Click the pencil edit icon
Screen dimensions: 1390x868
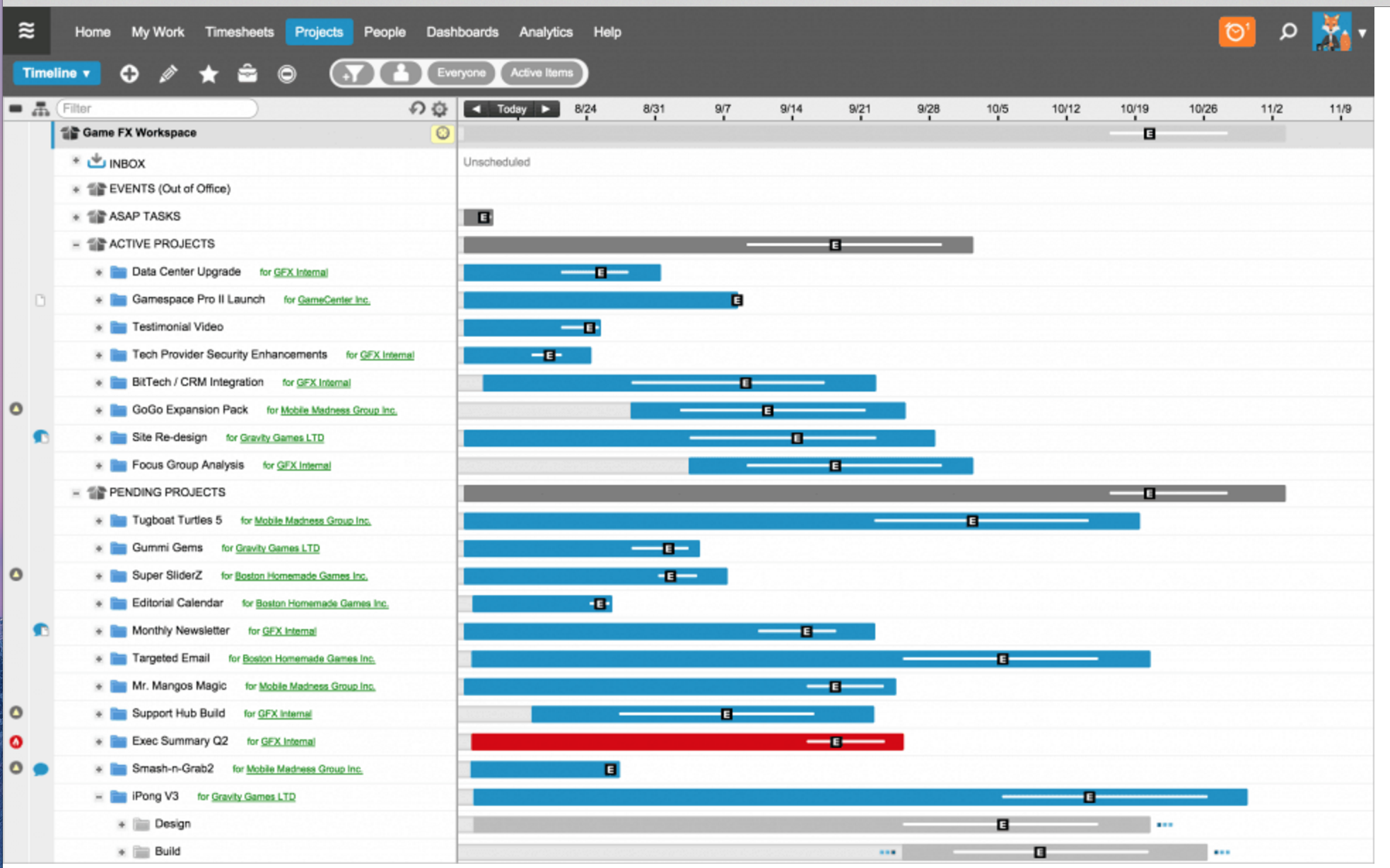pyautogui.click(x=168, y=74)
